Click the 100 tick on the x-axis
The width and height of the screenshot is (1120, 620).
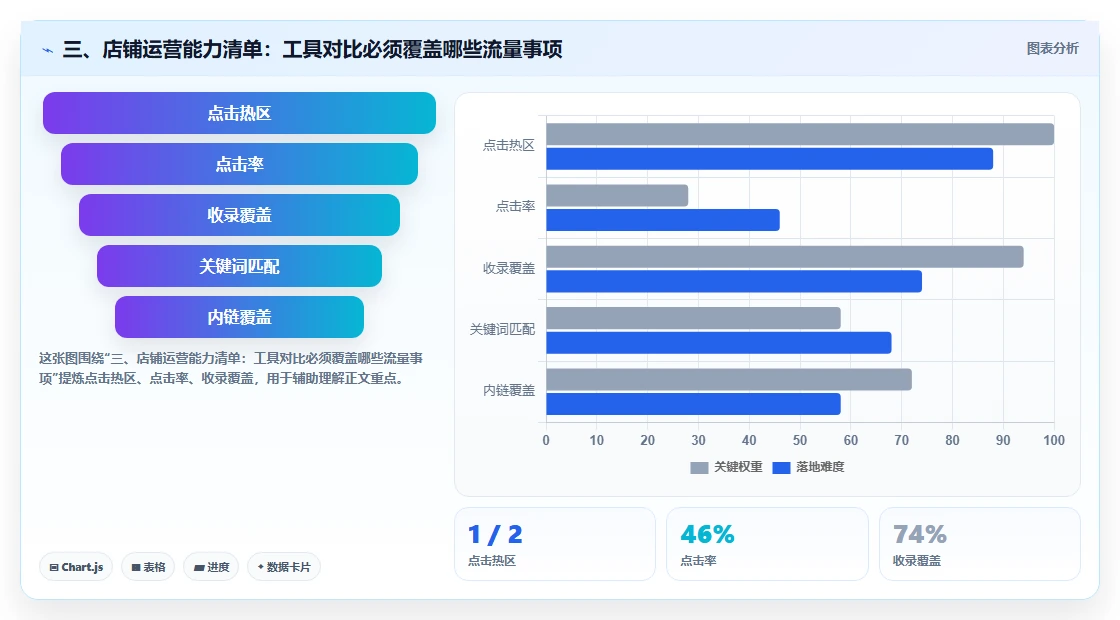pos(1054,441)
